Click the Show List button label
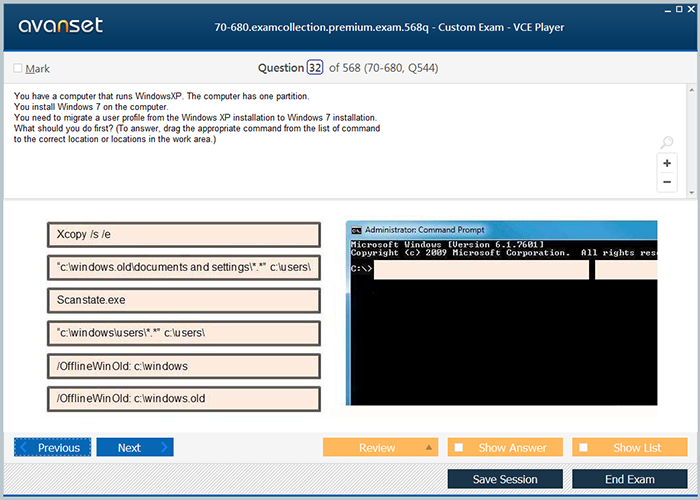Image resolution: width=700 pixels, height=500 pixels. (637, 448)
